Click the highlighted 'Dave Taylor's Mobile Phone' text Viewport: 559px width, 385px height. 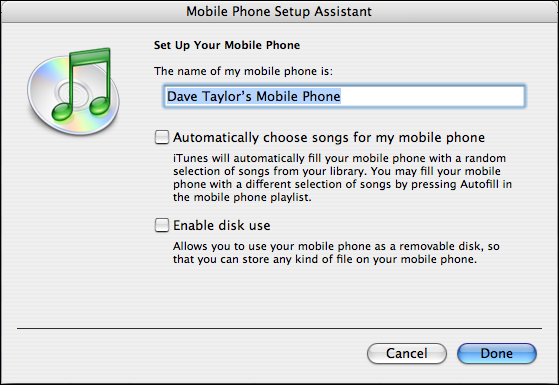(x=253, y=96)
